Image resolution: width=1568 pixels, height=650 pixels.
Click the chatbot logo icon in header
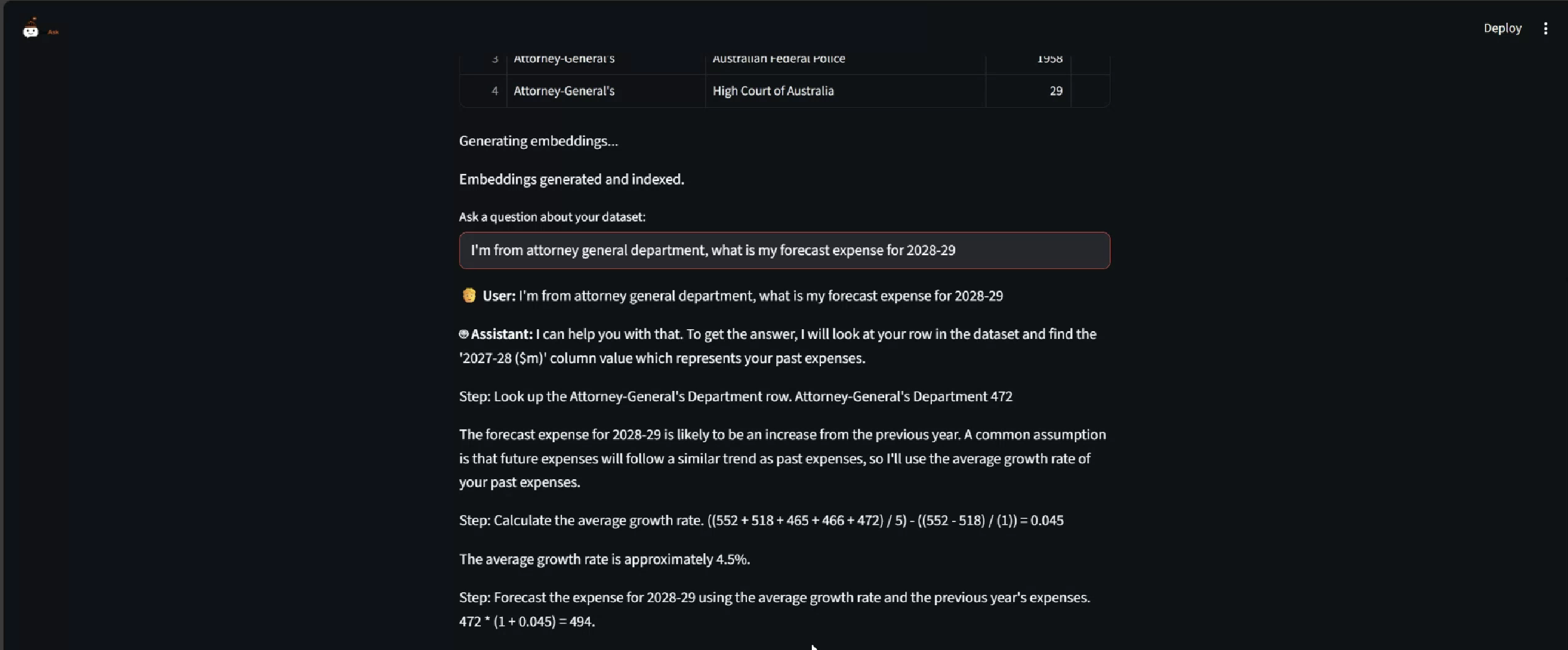point(31,29)
